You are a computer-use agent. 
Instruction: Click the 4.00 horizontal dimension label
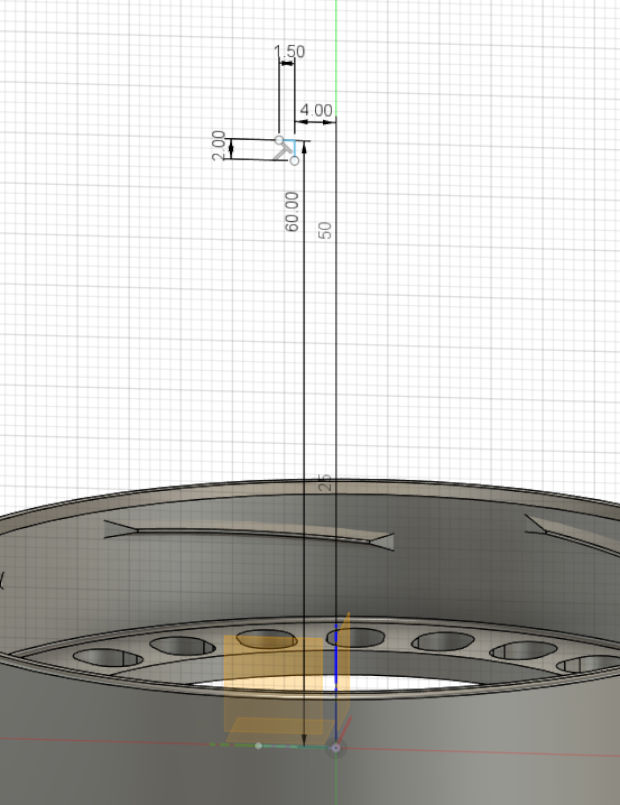316,110
